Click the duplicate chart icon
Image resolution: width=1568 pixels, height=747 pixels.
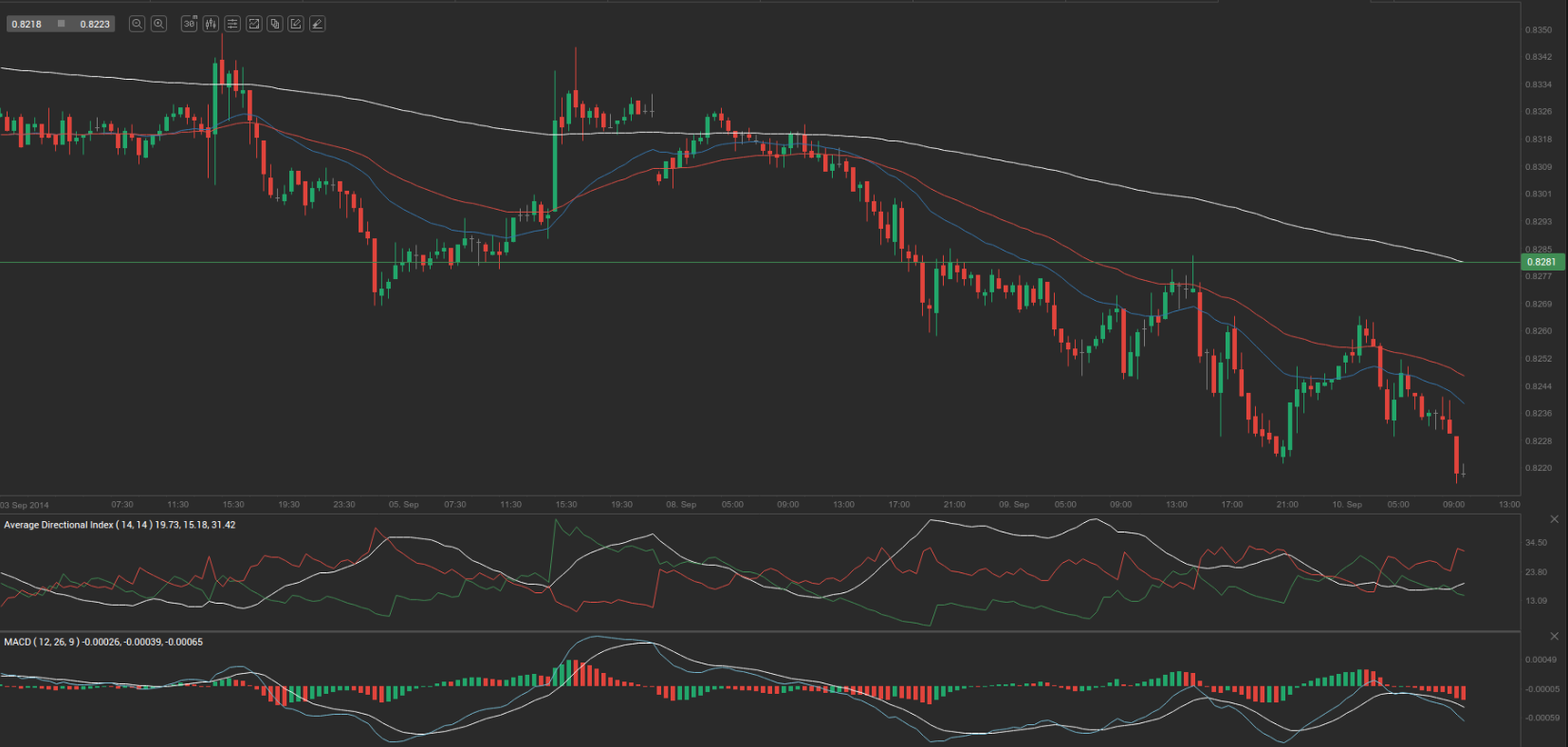pos(275,24)
